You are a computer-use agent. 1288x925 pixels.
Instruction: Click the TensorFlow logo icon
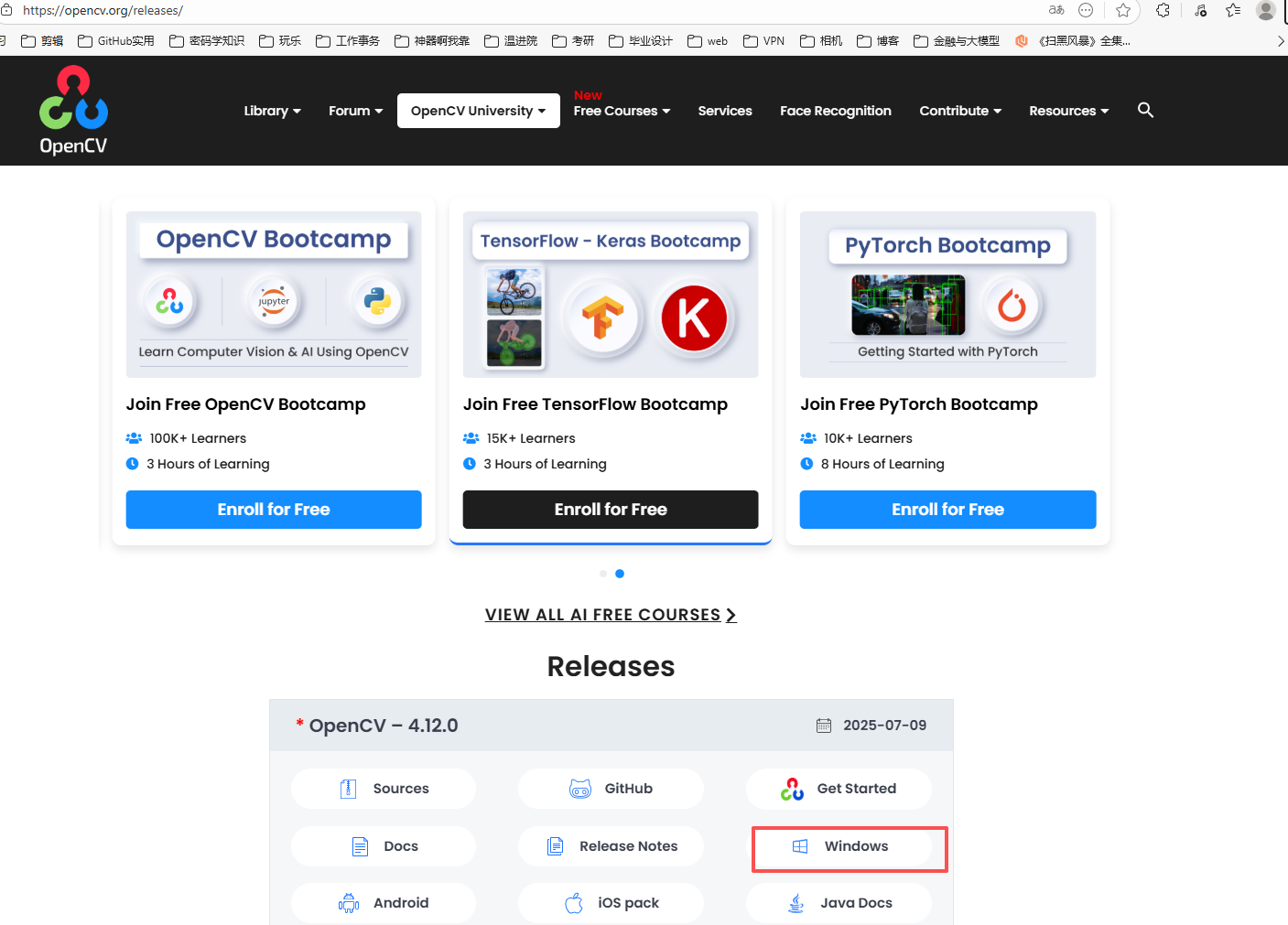tap(602, 318)
